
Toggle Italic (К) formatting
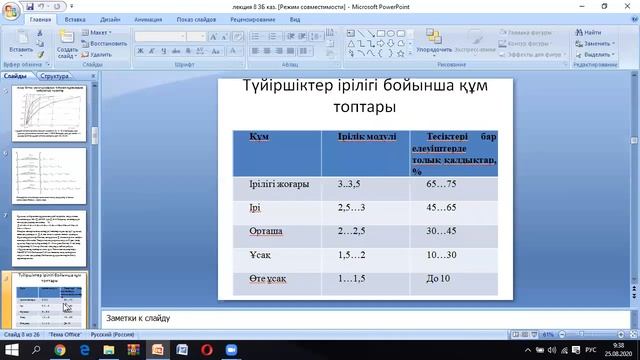[x=151, y=51]
